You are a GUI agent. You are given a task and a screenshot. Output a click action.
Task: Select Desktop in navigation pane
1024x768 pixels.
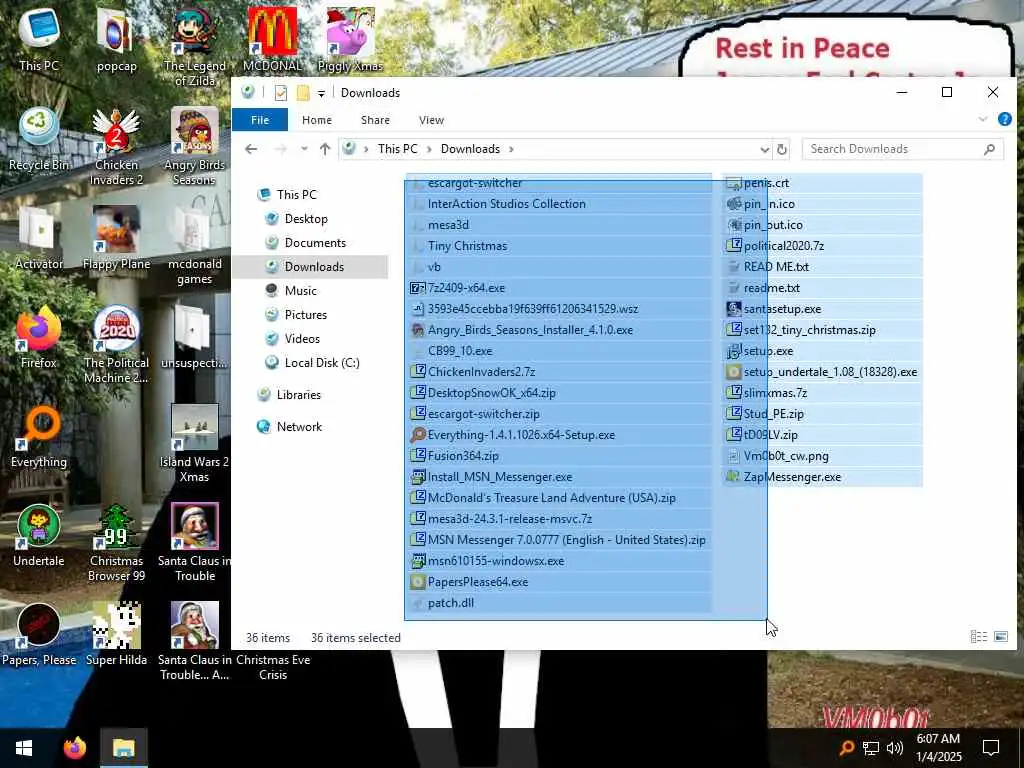pyautogui.click(x=306, y=219)
